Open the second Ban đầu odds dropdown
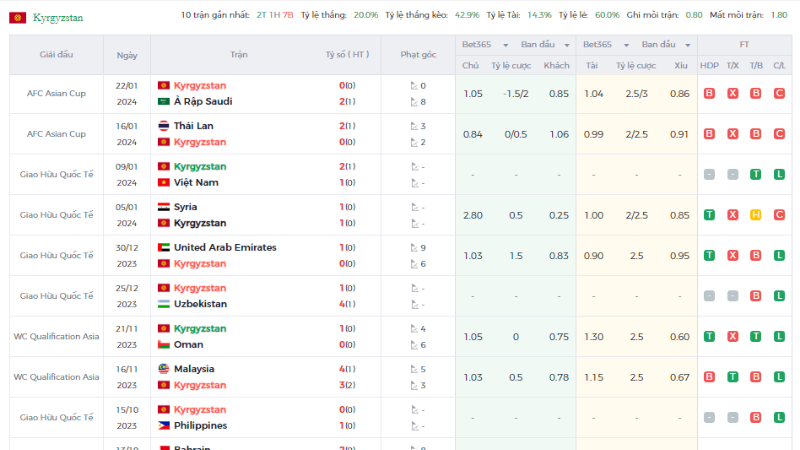Screen dimensions: 800x450 point(666,45)
